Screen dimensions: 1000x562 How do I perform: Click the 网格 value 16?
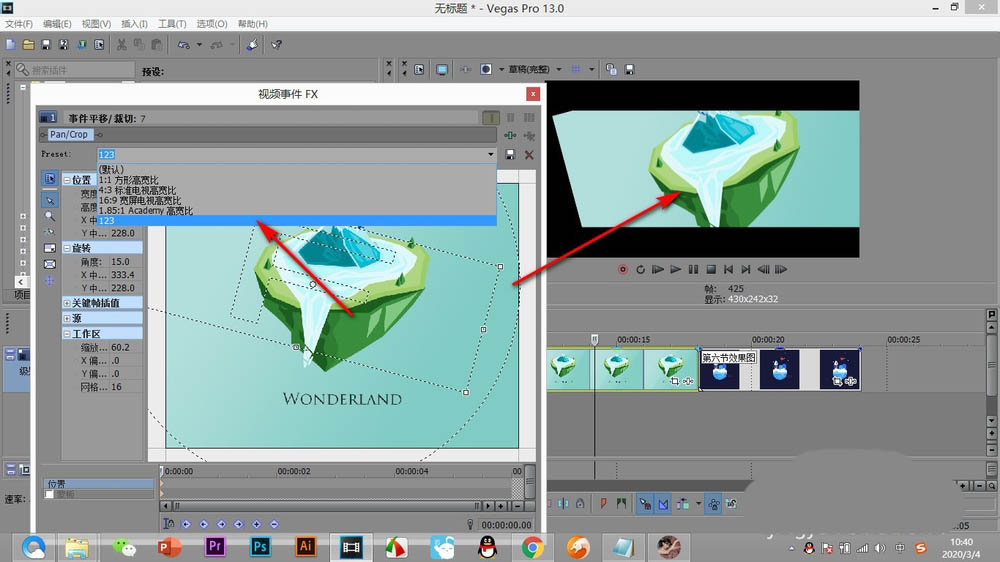tap(117, 387)
